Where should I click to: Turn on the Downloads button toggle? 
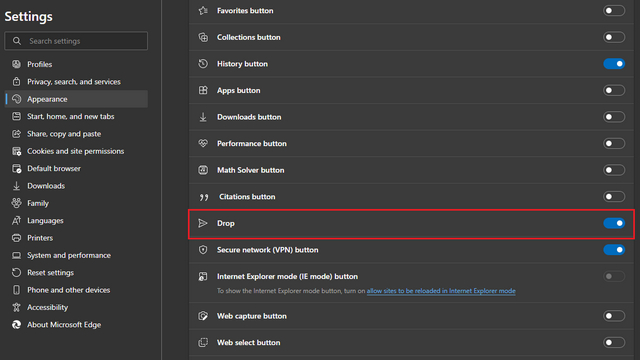coord(614,117)
